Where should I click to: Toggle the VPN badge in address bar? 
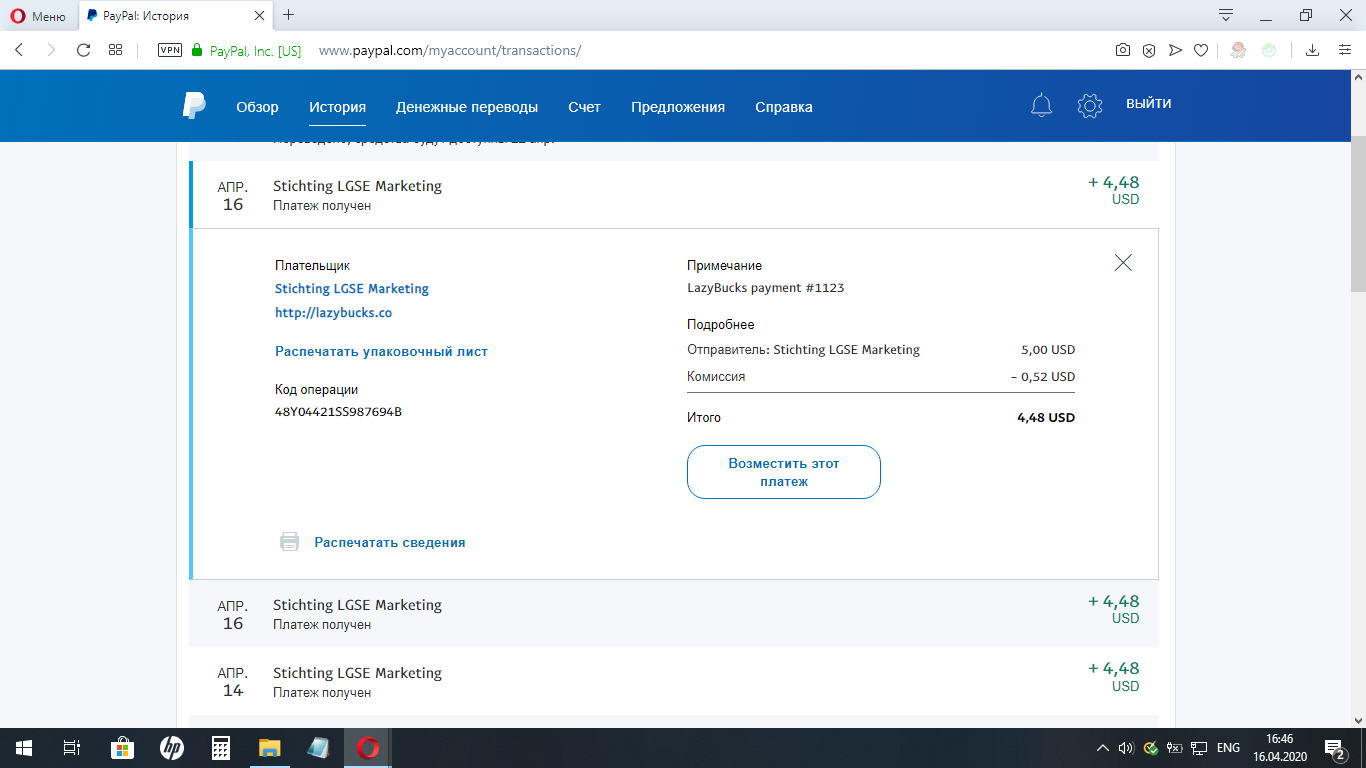pos(170,50)
